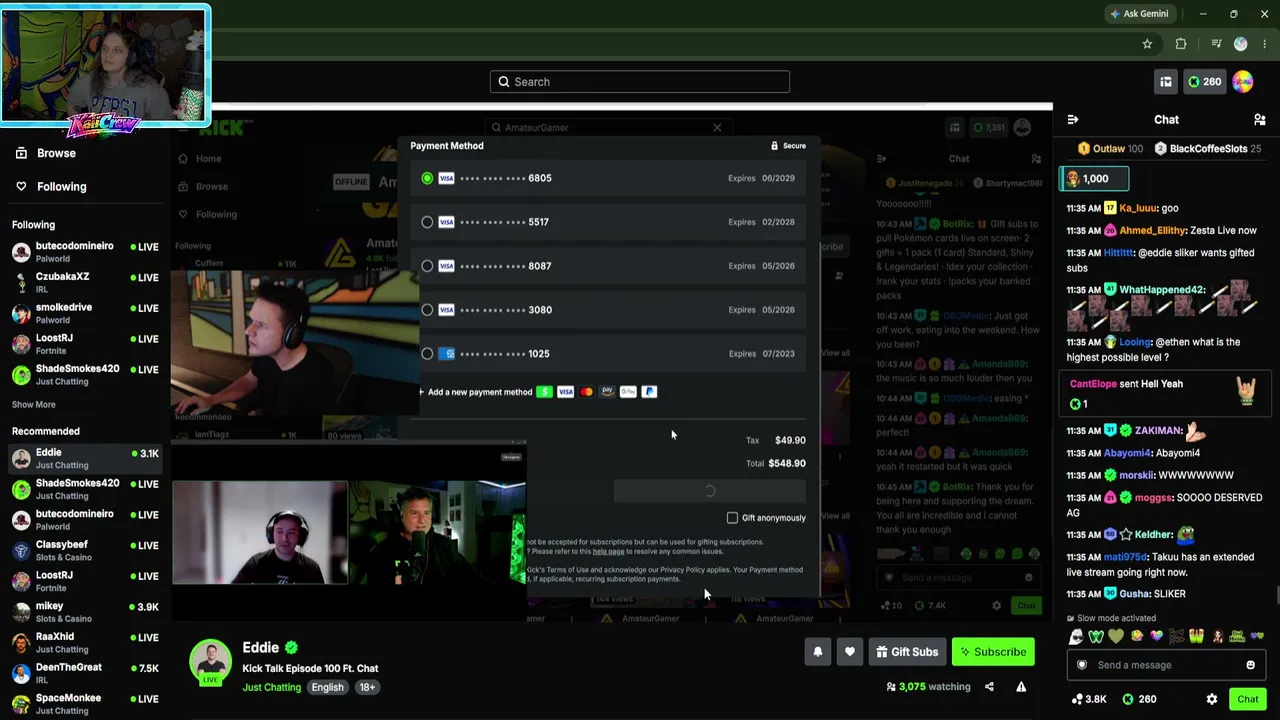Click the BlackCoffeeSlots gifter entry
The width and height of the screenshot is (1280, 720).
1207,149
